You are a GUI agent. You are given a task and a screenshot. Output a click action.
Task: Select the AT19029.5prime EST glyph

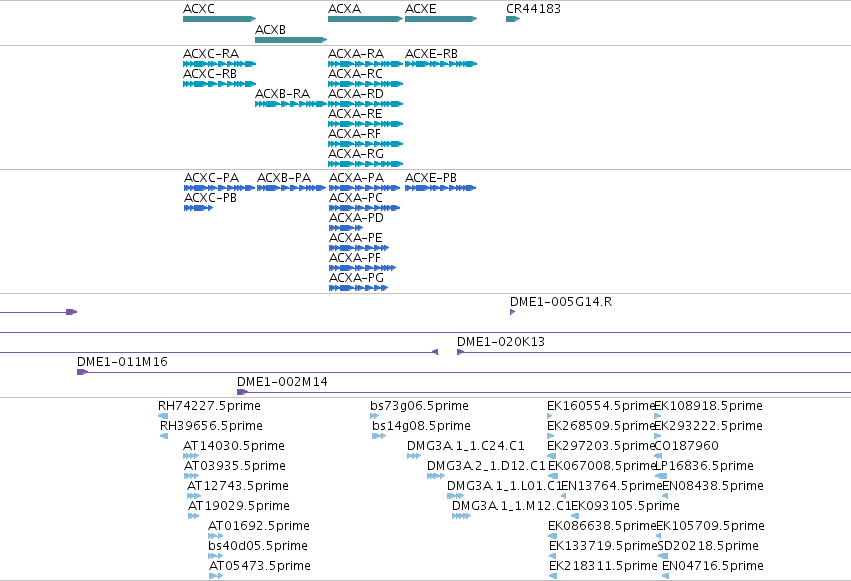(194, 516)
